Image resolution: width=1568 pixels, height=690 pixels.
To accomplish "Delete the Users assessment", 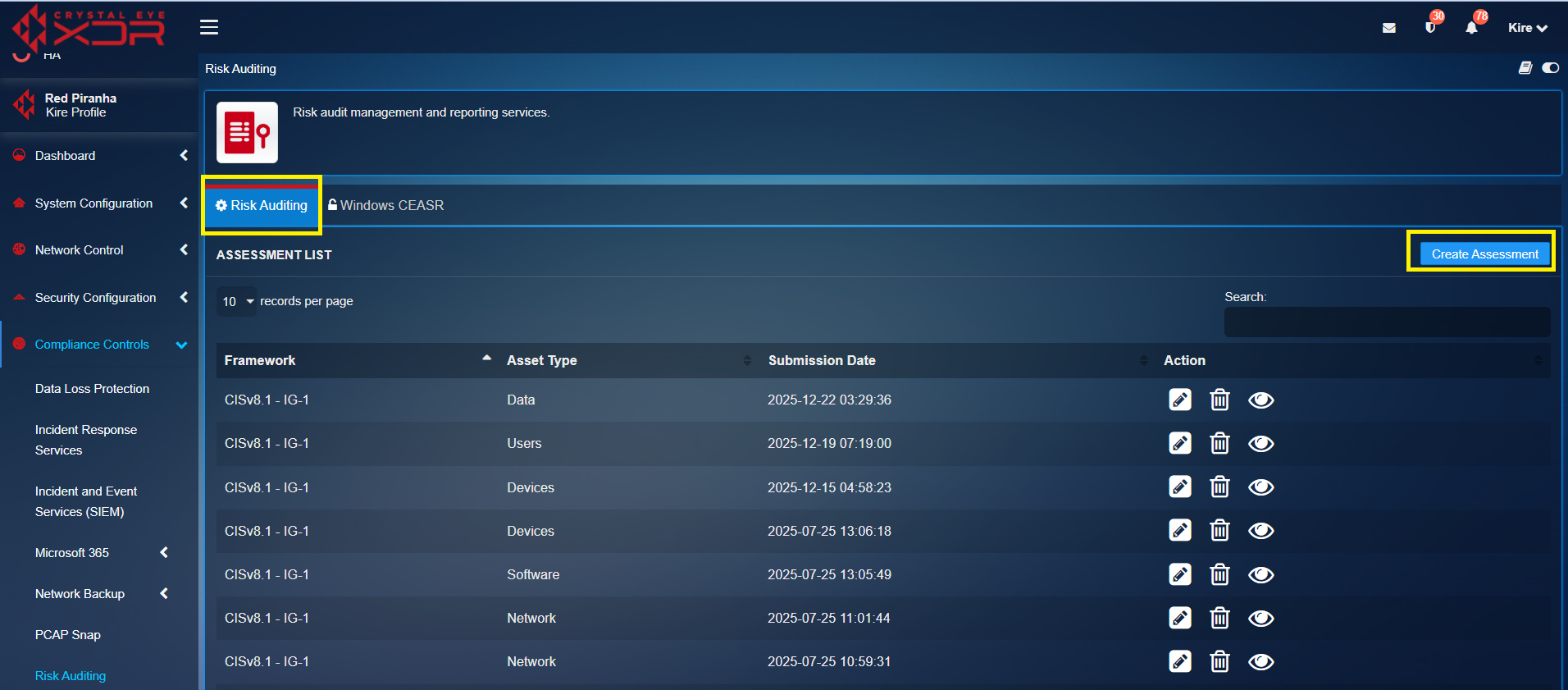I will [x=1219, y=443].
